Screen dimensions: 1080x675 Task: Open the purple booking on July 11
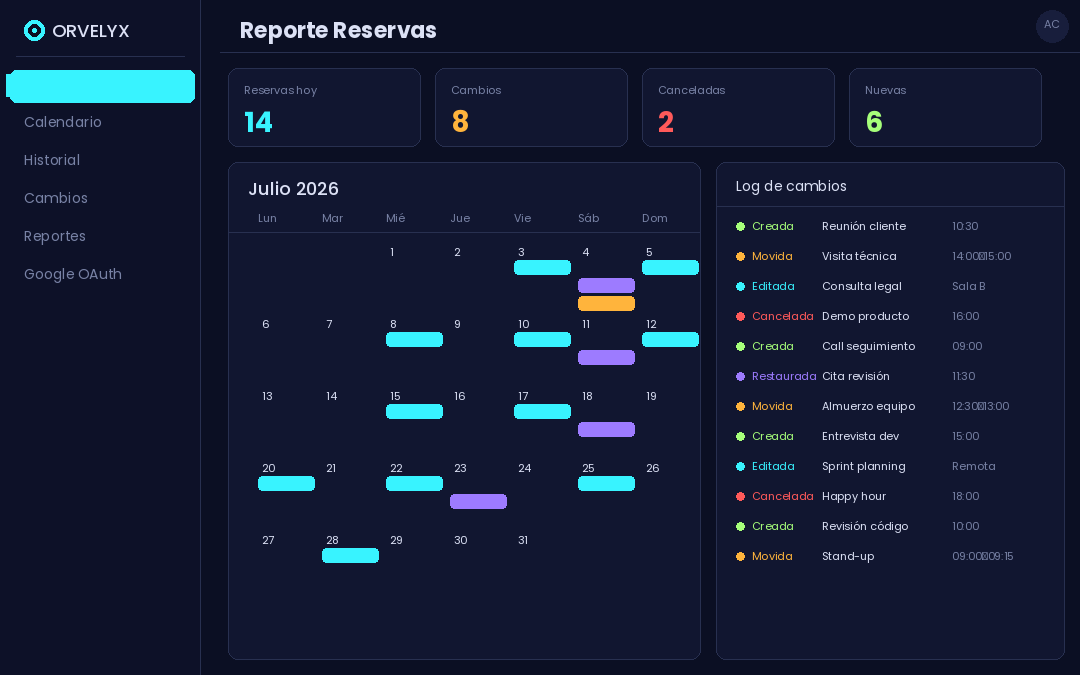tap(606, 357)
